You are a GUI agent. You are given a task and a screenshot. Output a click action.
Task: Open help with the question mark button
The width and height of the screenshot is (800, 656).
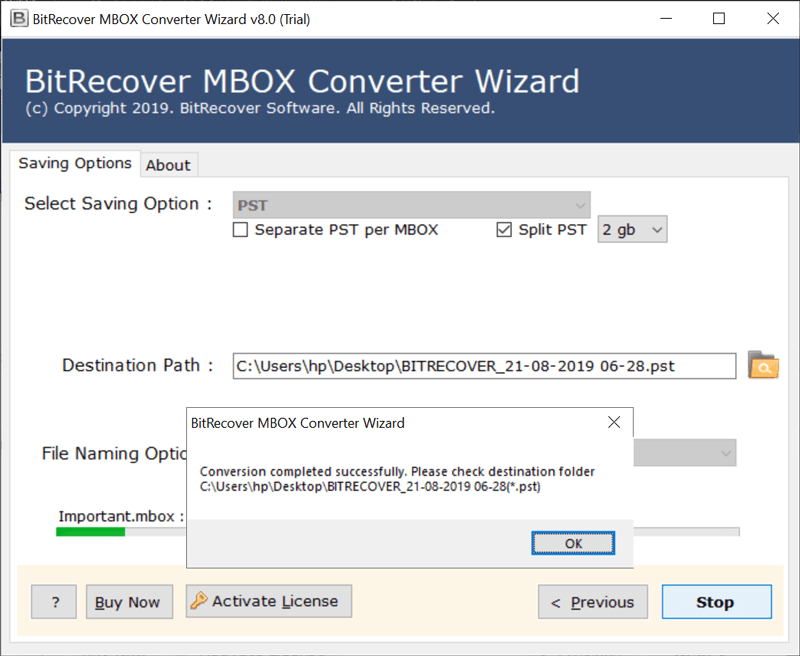[54, 602]
